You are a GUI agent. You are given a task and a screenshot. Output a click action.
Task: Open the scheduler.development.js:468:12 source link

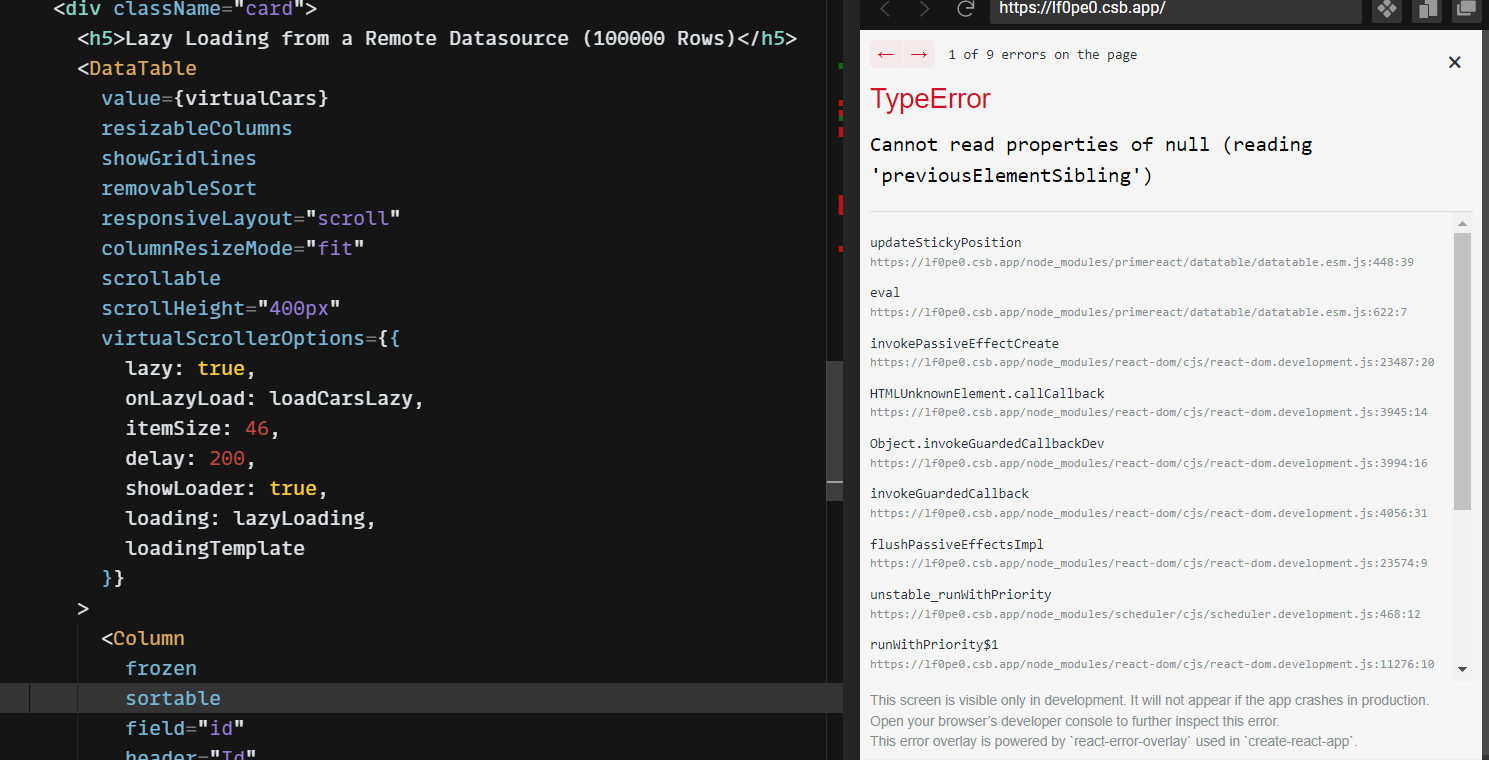(1145, 614)
